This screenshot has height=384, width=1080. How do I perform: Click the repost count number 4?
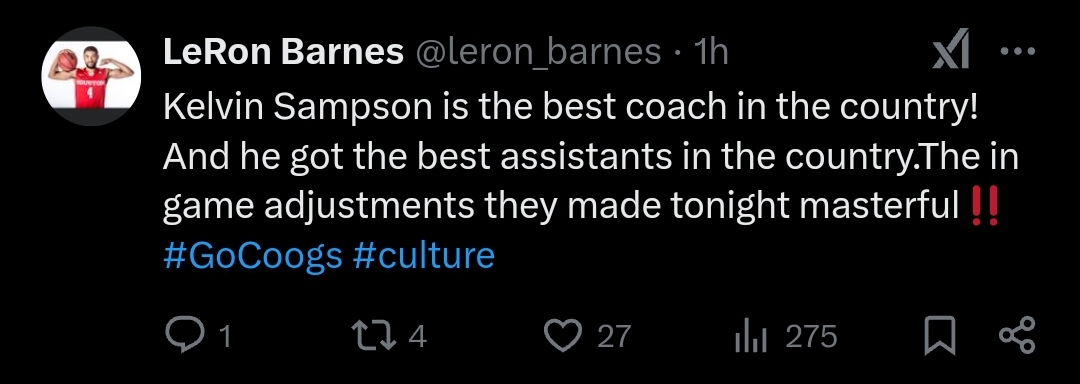tap(418, 337)
